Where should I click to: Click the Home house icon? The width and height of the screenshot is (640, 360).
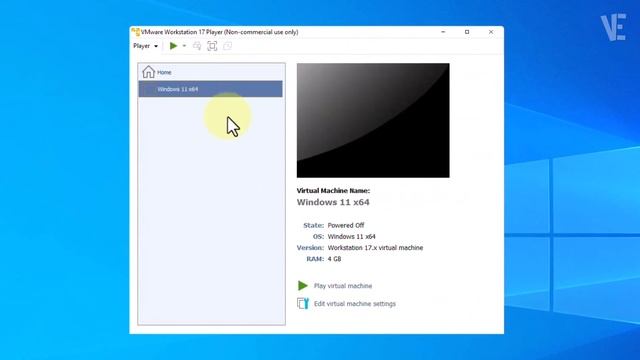[148, 72]
